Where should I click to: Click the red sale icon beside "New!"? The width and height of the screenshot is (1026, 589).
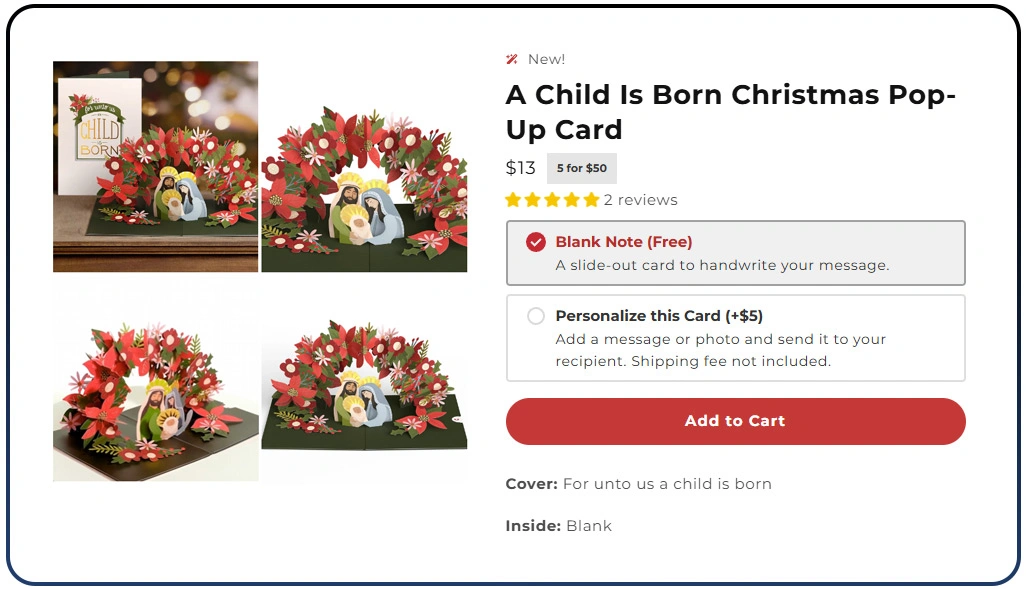point(513,59)
